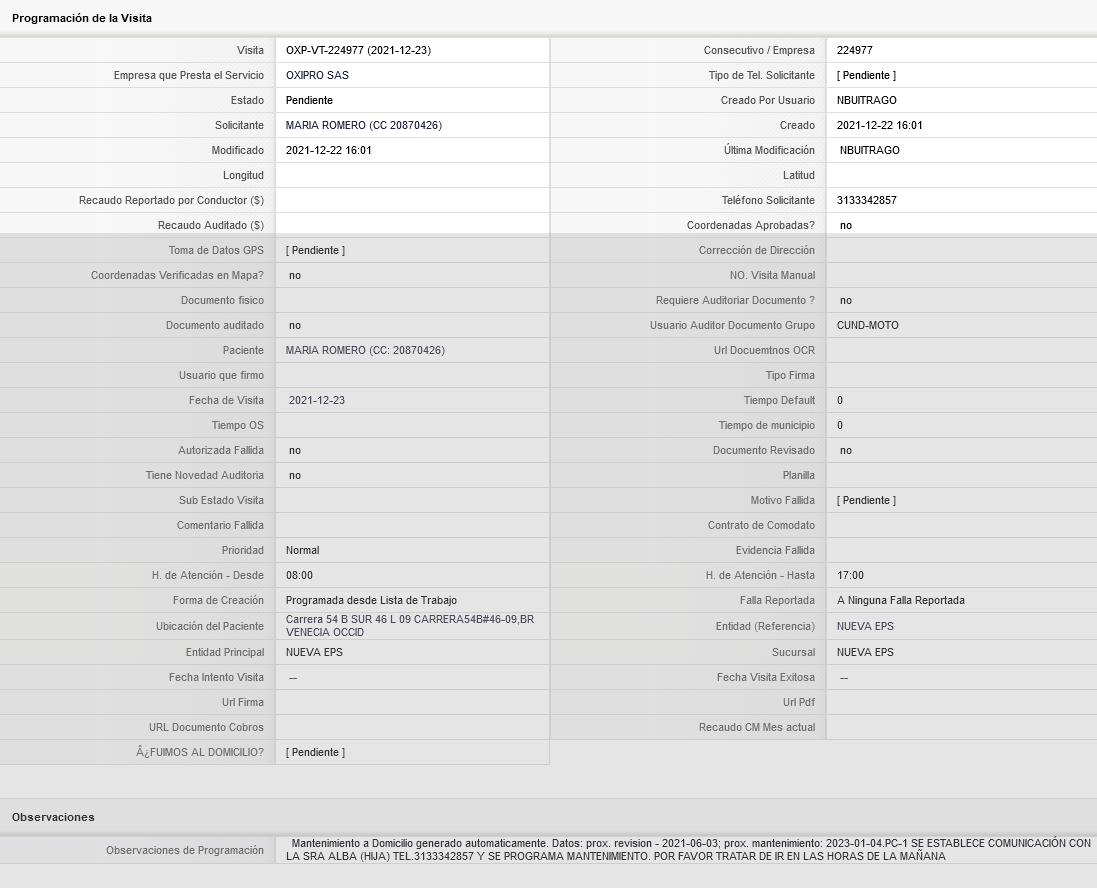Click the Toma de Datos GPS Pendiente value

315,251
